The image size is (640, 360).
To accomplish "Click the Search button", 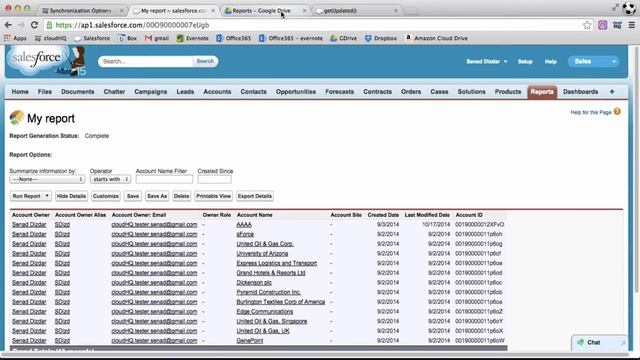I will point(205,61).
